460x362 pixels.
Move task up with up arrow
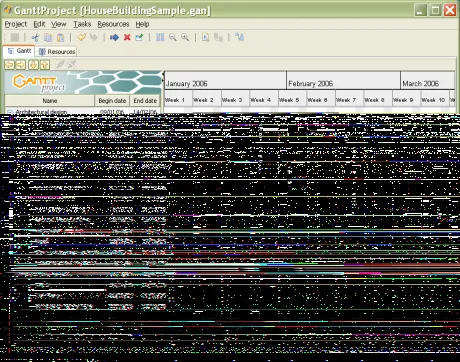[x=45, y=65]
